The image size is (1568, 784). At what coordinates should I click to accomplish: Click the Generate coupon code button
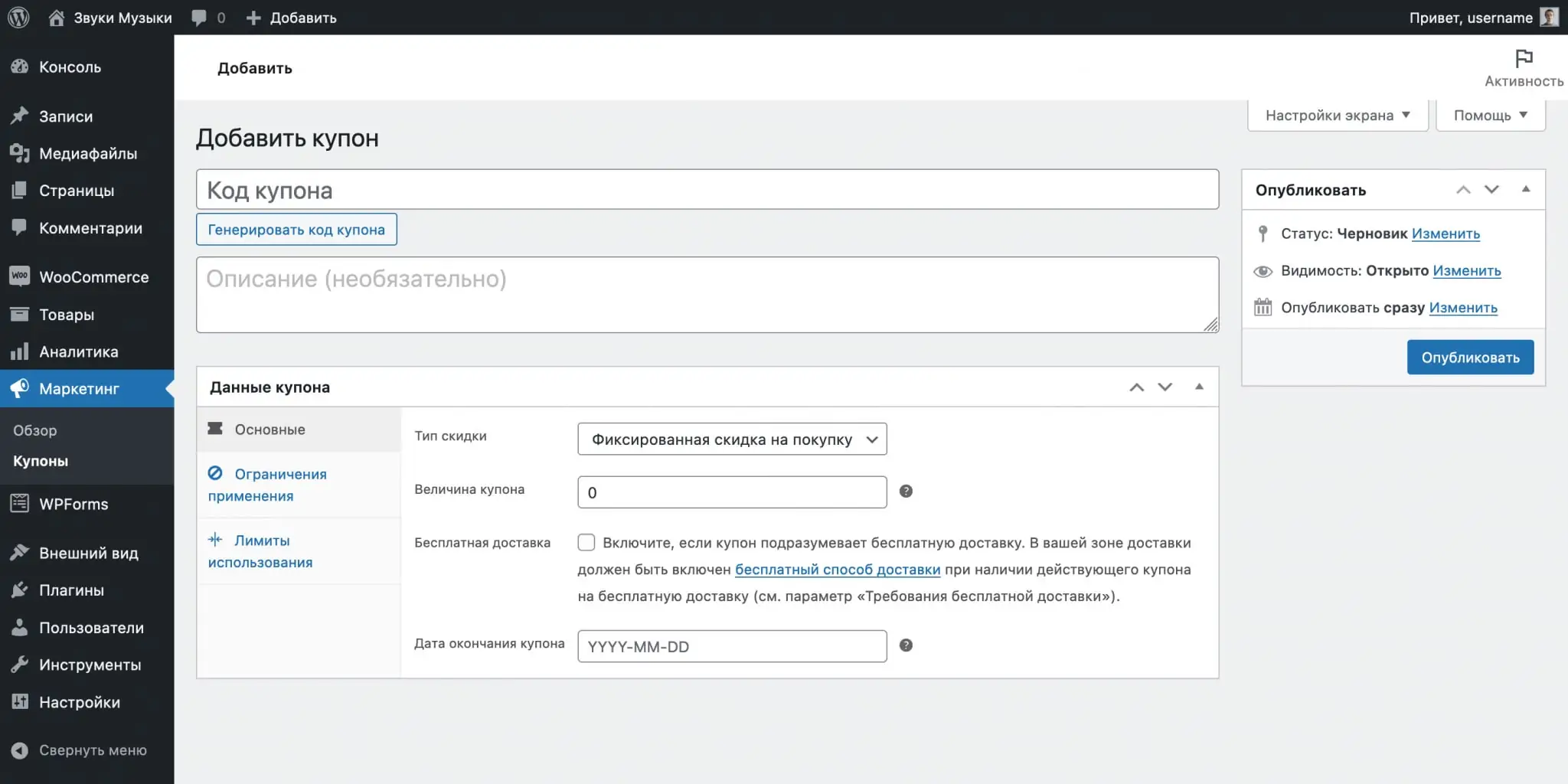coord(296,230)
